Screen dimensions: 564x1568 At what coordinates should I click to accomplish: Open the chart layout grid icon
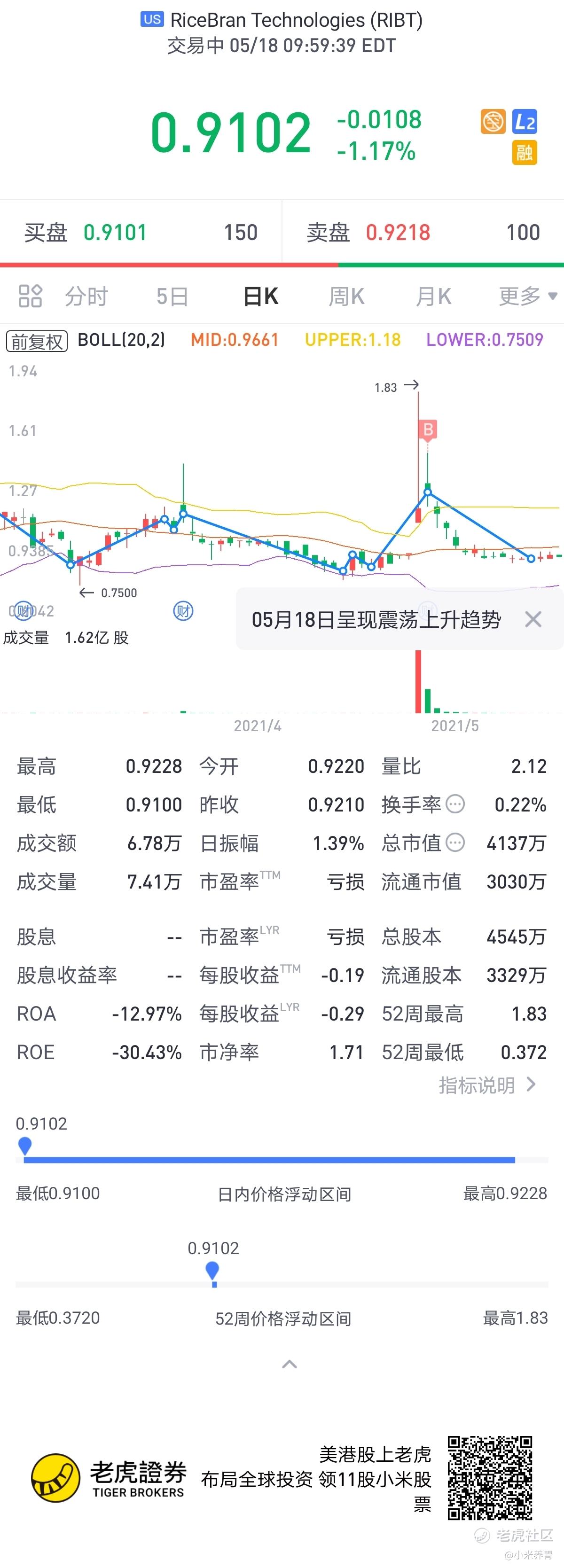point(30,296)
